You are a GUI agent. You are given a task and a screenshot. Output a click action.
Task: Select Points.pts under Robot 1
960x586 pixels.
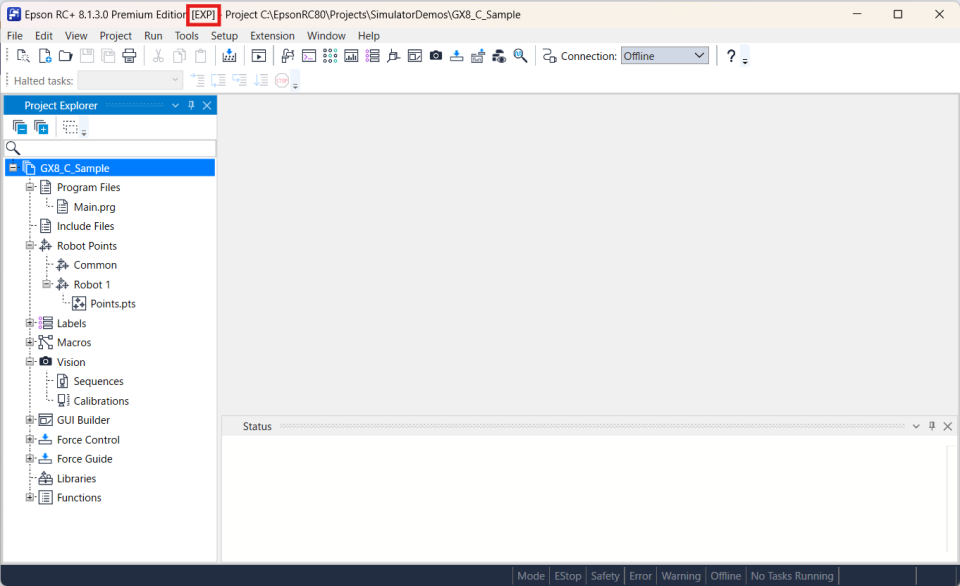pos(112,304)
